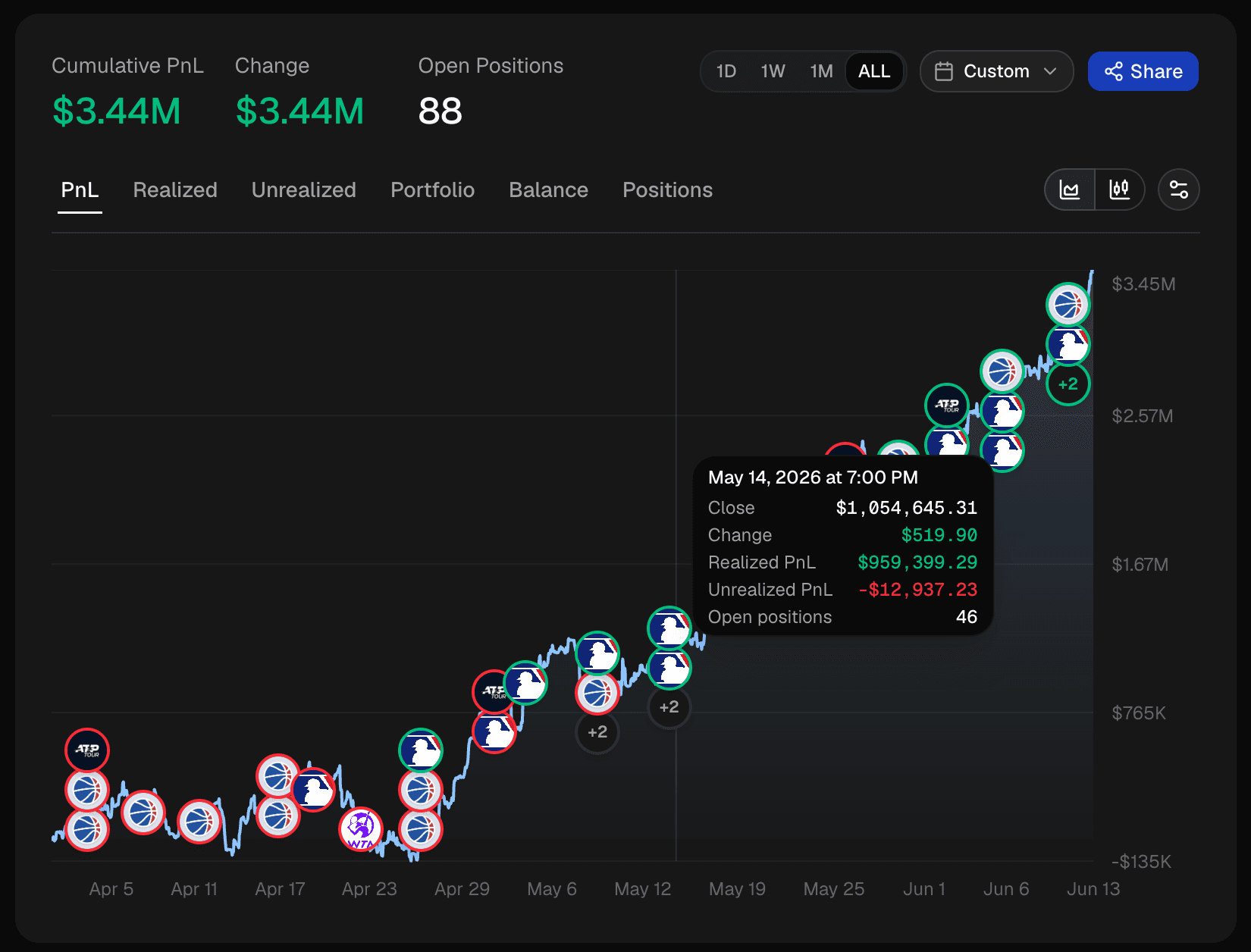This screenshot has height=952, width=1251.
Task: Click the $1.67M y-axis label
Action: pyautogui.click(x=1140, y=565)
